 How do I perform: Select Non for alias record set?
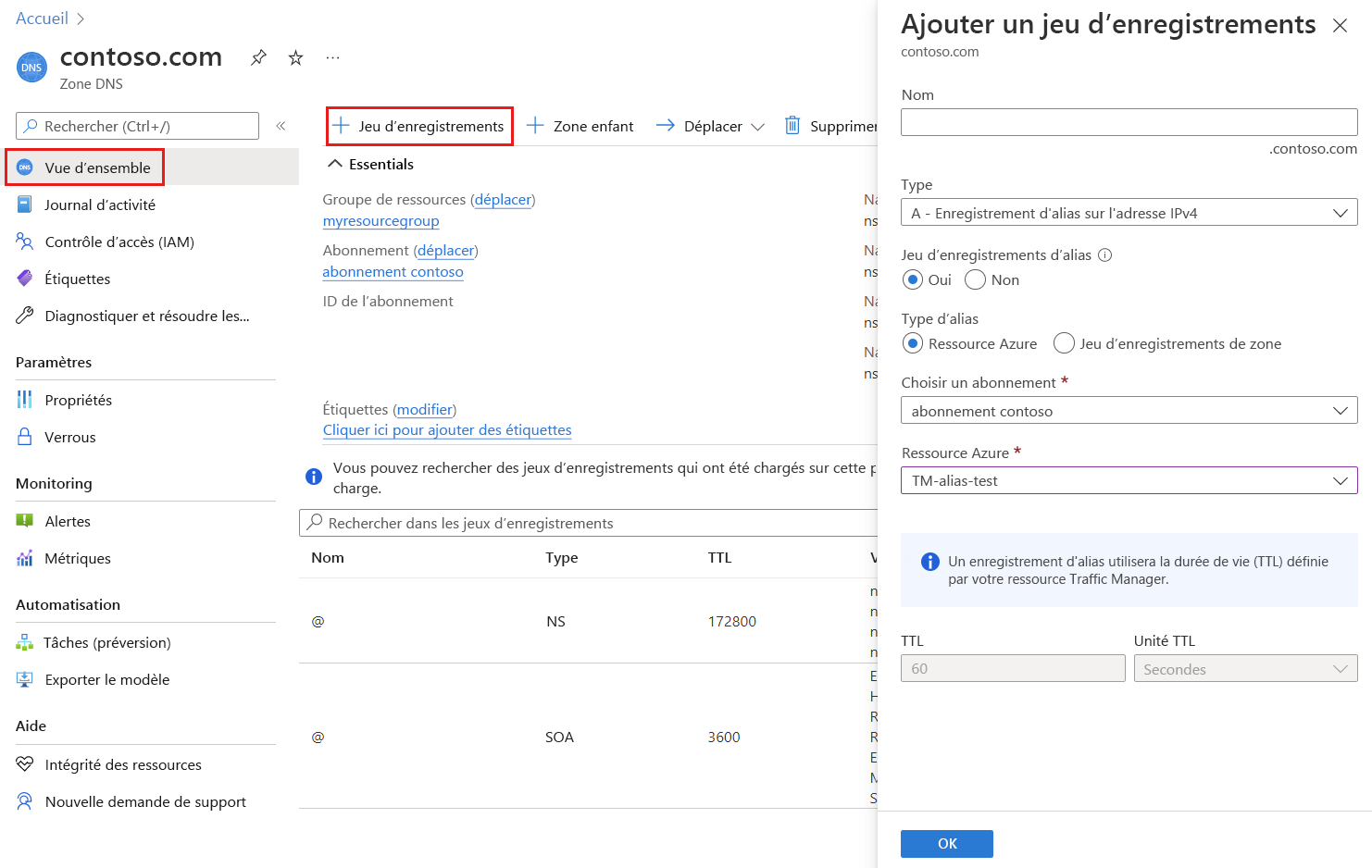976,279
